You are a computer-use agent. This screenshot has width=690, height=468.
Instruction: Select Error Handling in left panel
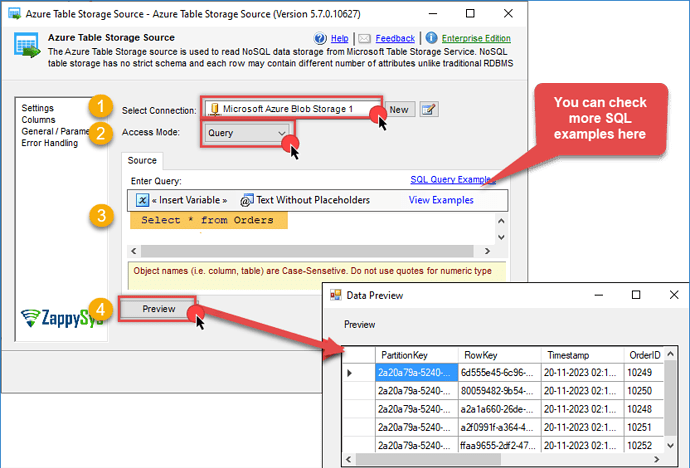tap(49, 143)
